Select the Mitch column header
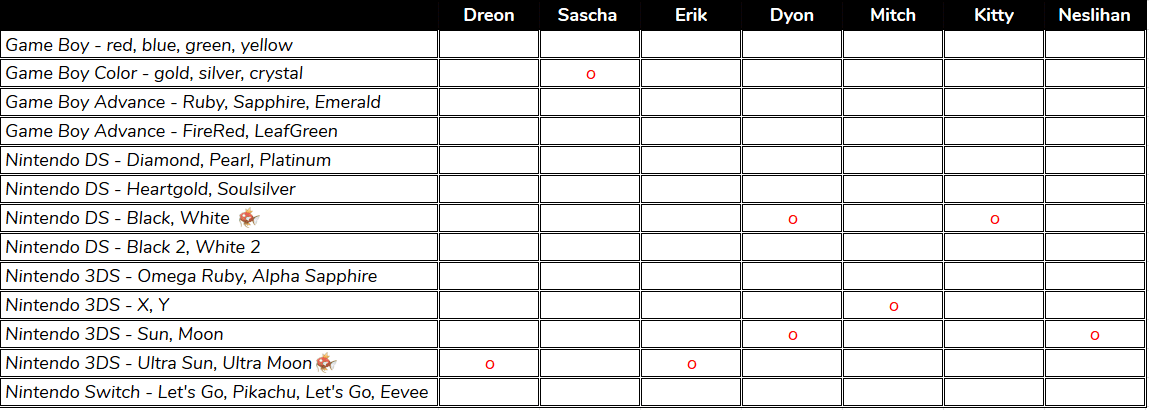This screenshot has height=410, width=1149. coord(893,15)
